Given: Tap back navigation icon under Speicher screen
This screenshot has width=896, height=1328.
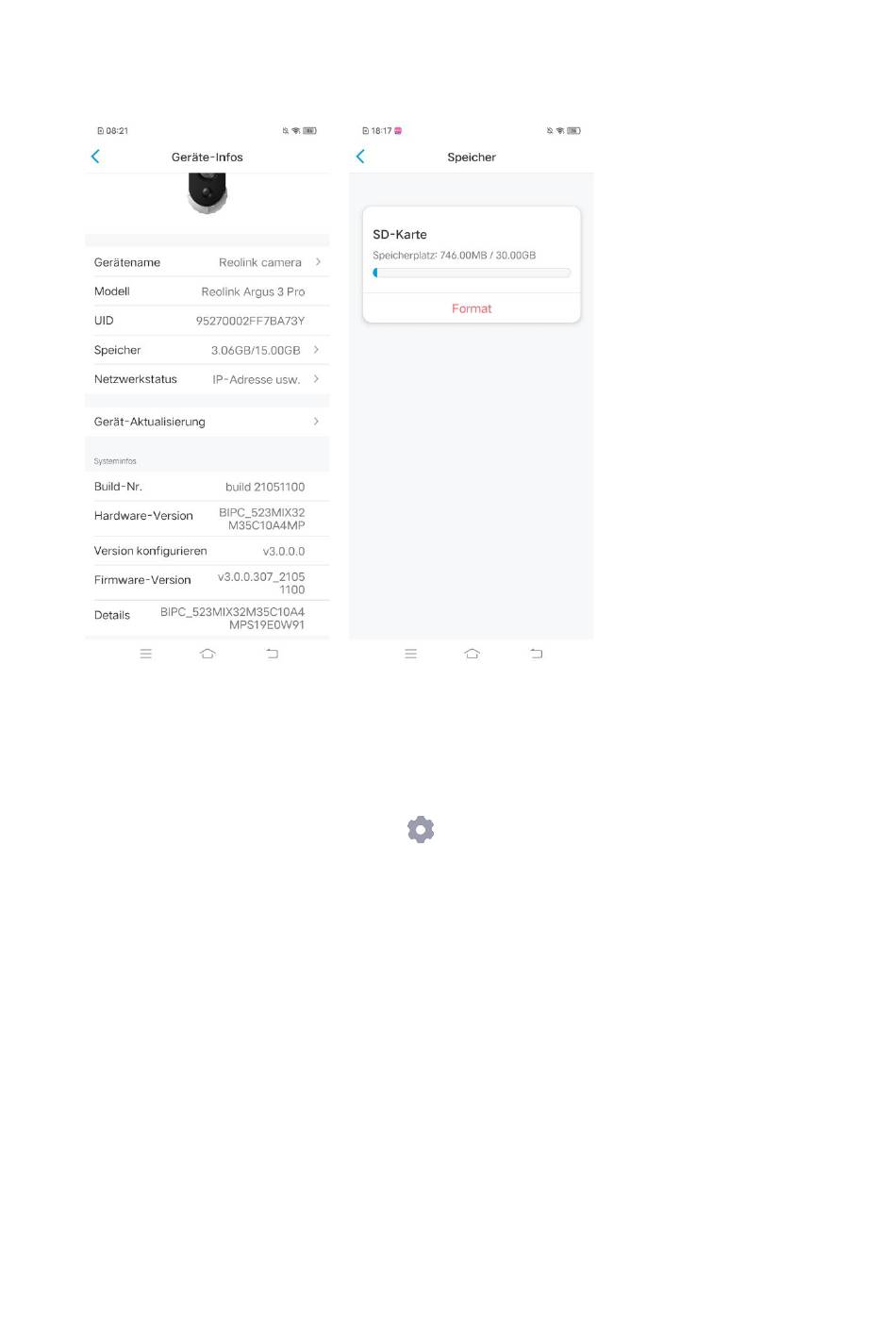Looking at the screenshot, I should pos(537,654).
